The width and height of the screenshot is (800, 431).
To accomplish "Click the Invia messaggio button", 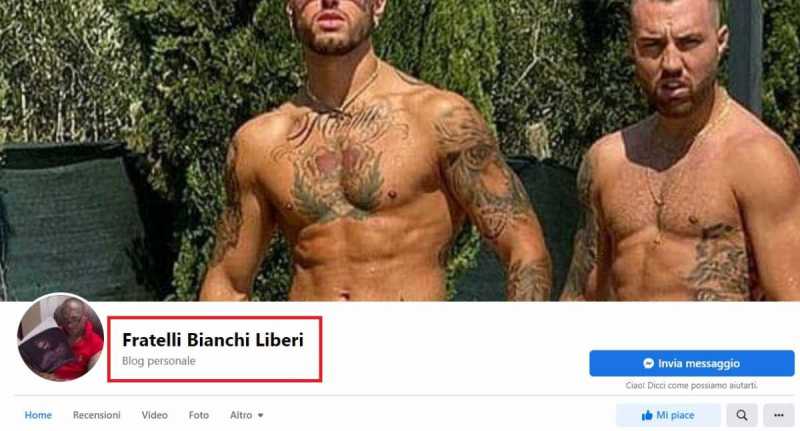I will tap(691, 363).
